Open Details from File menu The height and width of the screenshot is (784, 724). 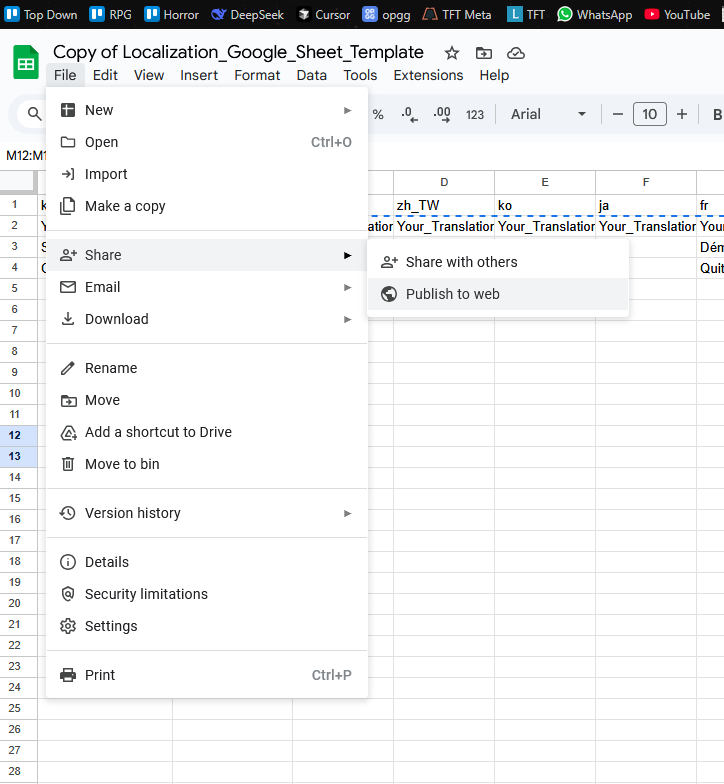[x=206, y=562]
